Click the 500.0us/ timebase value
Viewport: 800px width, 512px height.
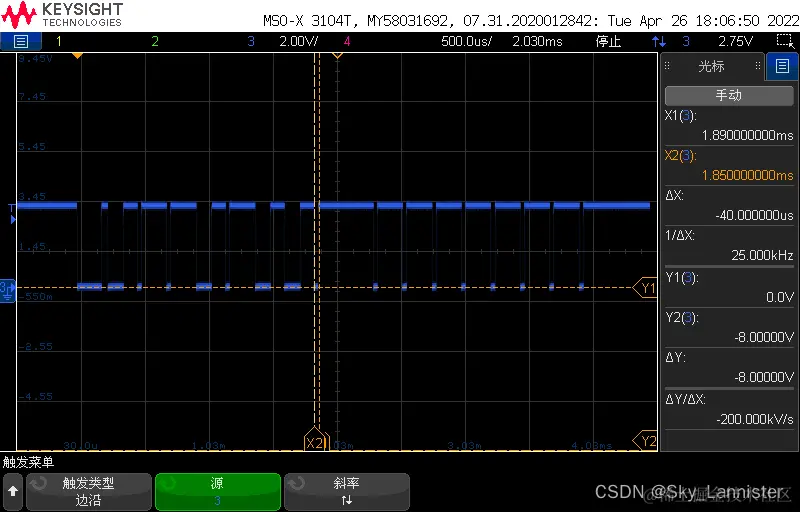click(x=466, y=41)
